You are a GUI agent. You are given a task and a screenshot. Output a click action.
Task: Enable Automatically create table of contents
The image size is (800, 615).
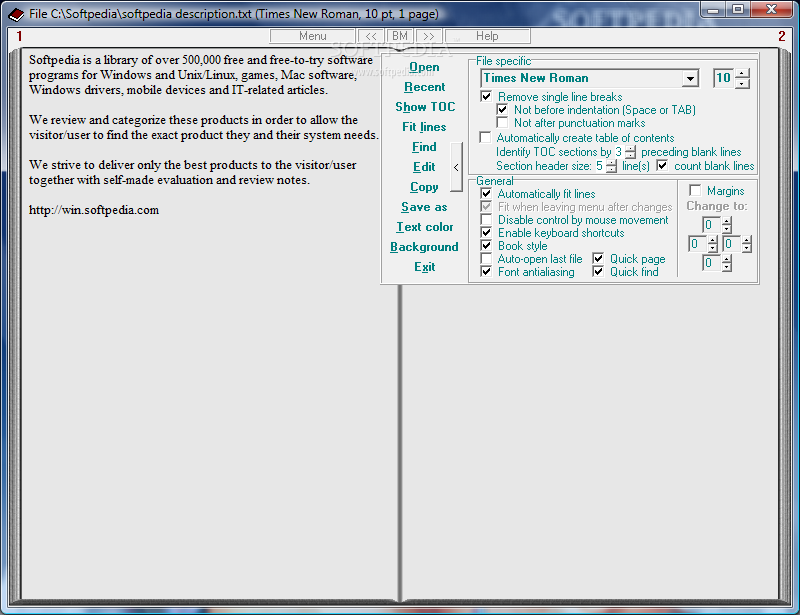(x=485, y=138)
